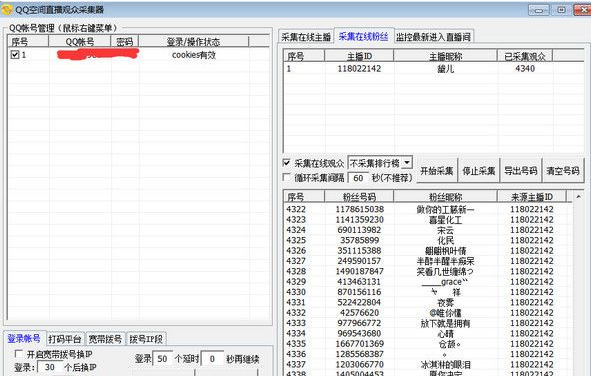Select fan number 42576620
This screenshot has height=376, width=591.
pos(359,313)
